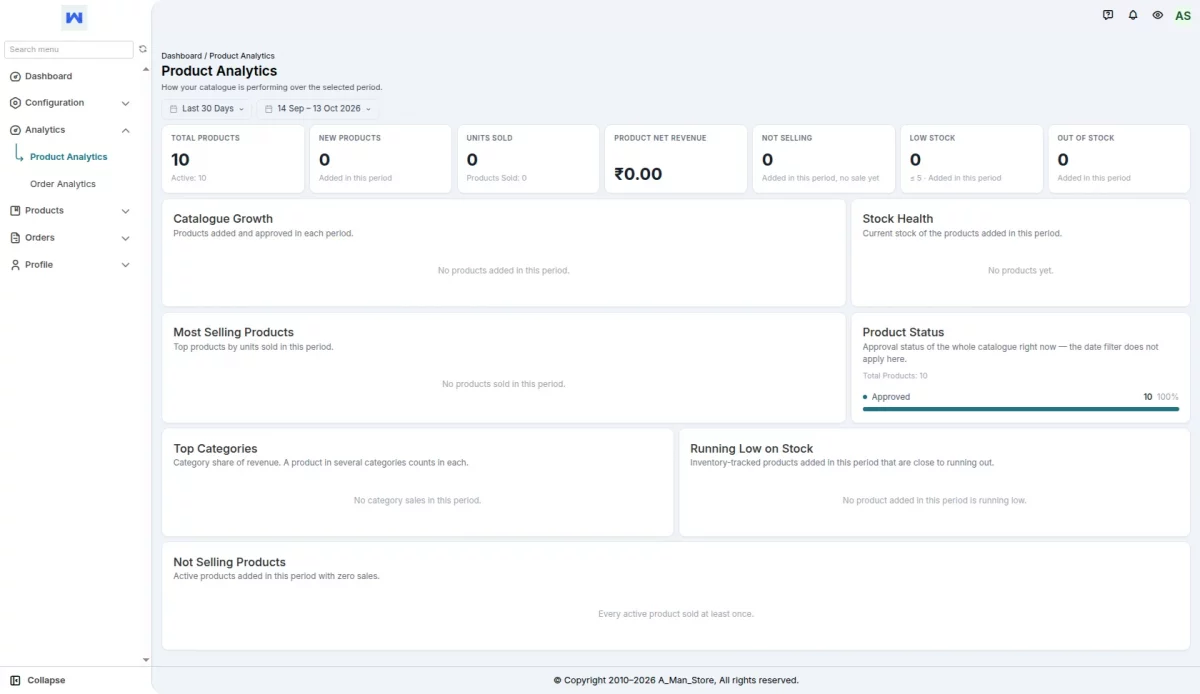Click the sidebar scroll down arrow
The image size is (1200, 694).
(146, 660)
